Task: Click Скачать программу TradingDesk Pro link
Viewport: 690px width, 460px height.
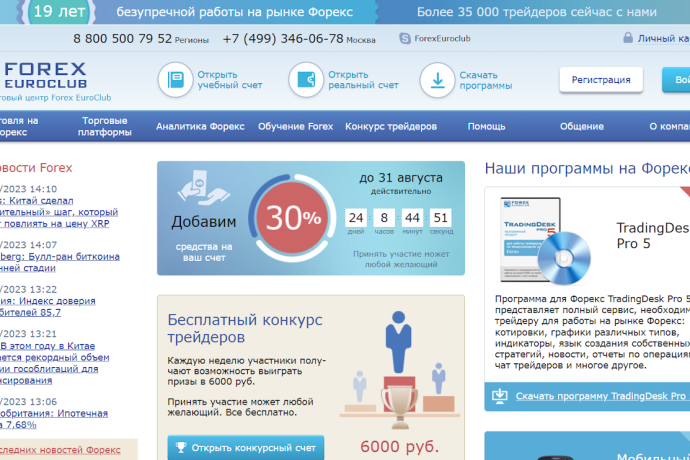Action: coord(601,396)
